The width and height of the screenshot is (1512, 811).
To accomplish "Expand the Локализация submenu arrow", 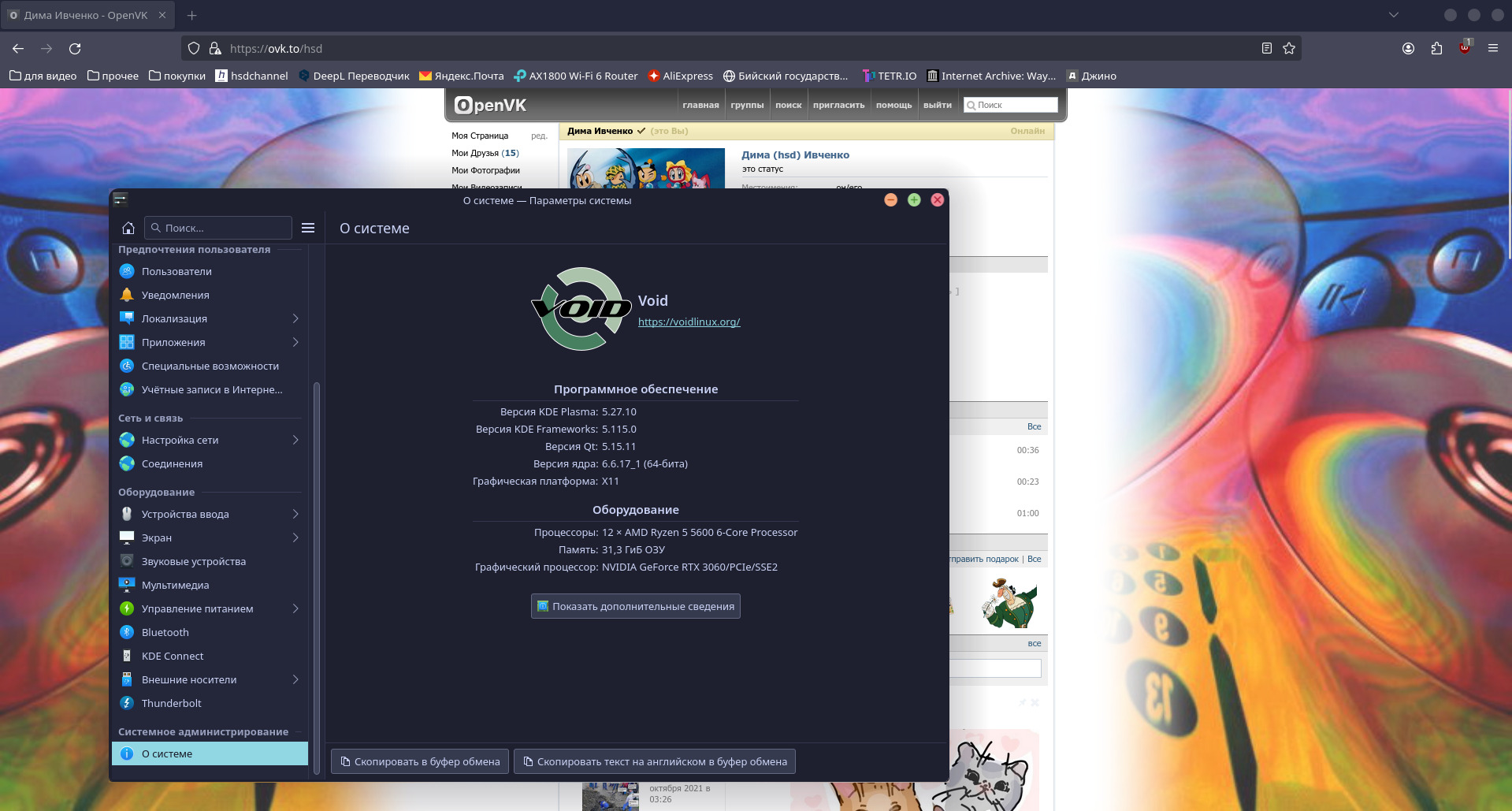I will coord(295,318).
